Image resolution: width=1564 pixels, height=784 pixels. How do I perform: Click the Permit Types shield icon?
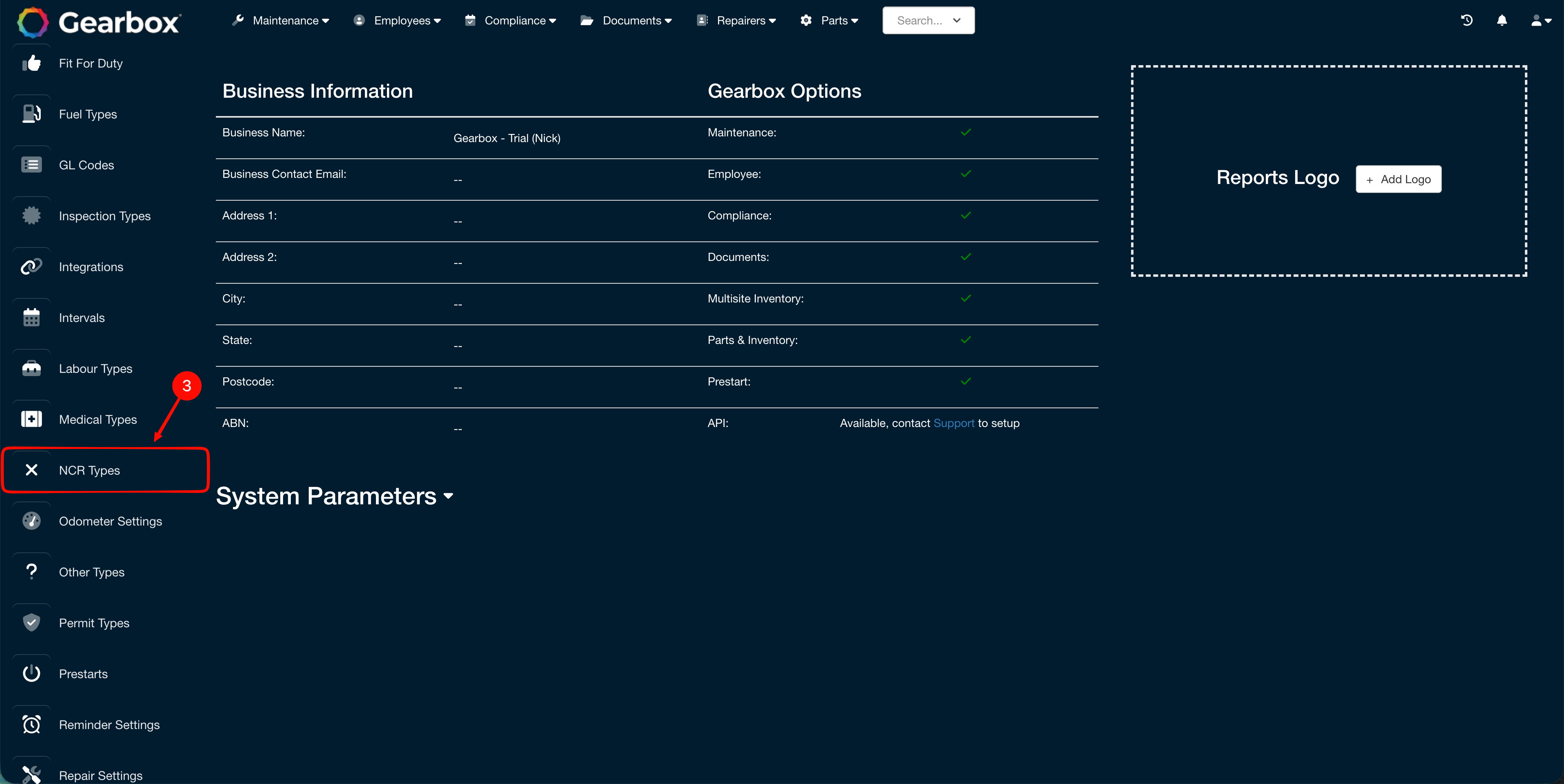32,623
